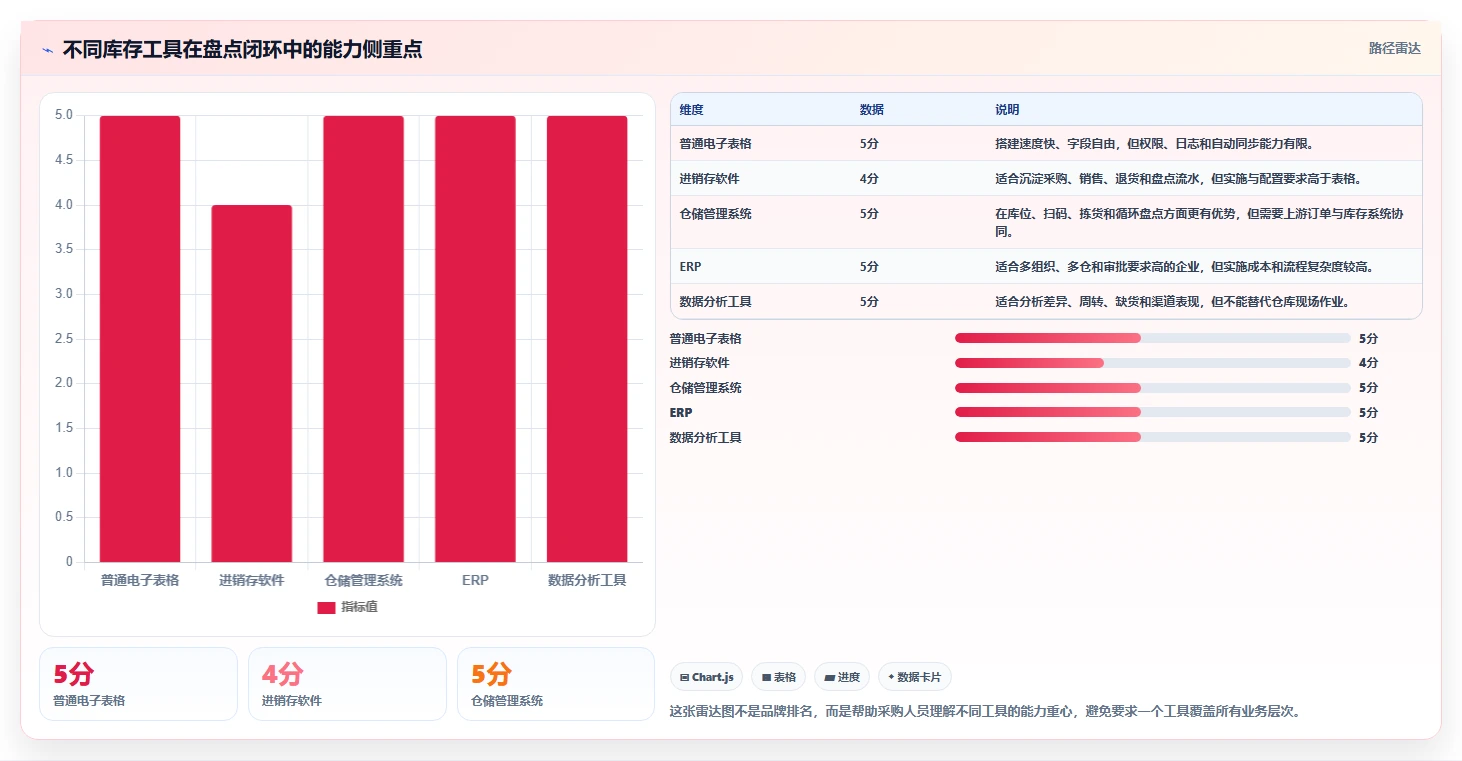The width and height of the screenshot is (1462, 761).
Task: Click the 仓储管理系统 cell in the table
Action: 715,214
